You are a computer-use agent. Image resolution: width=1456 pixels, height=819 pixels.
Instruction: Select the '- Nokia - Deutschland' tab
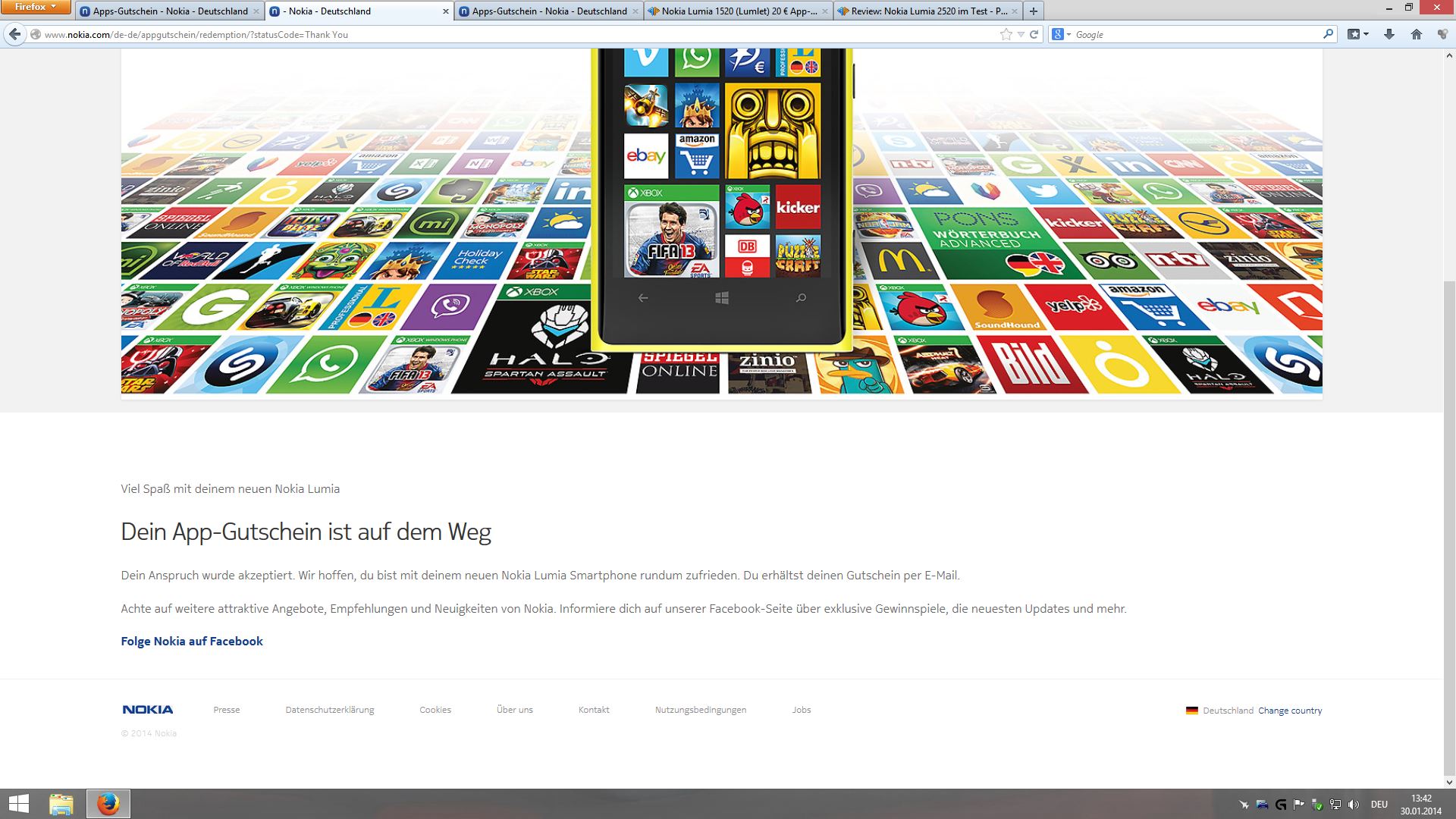pyautogui.click(x=359, y=11)
